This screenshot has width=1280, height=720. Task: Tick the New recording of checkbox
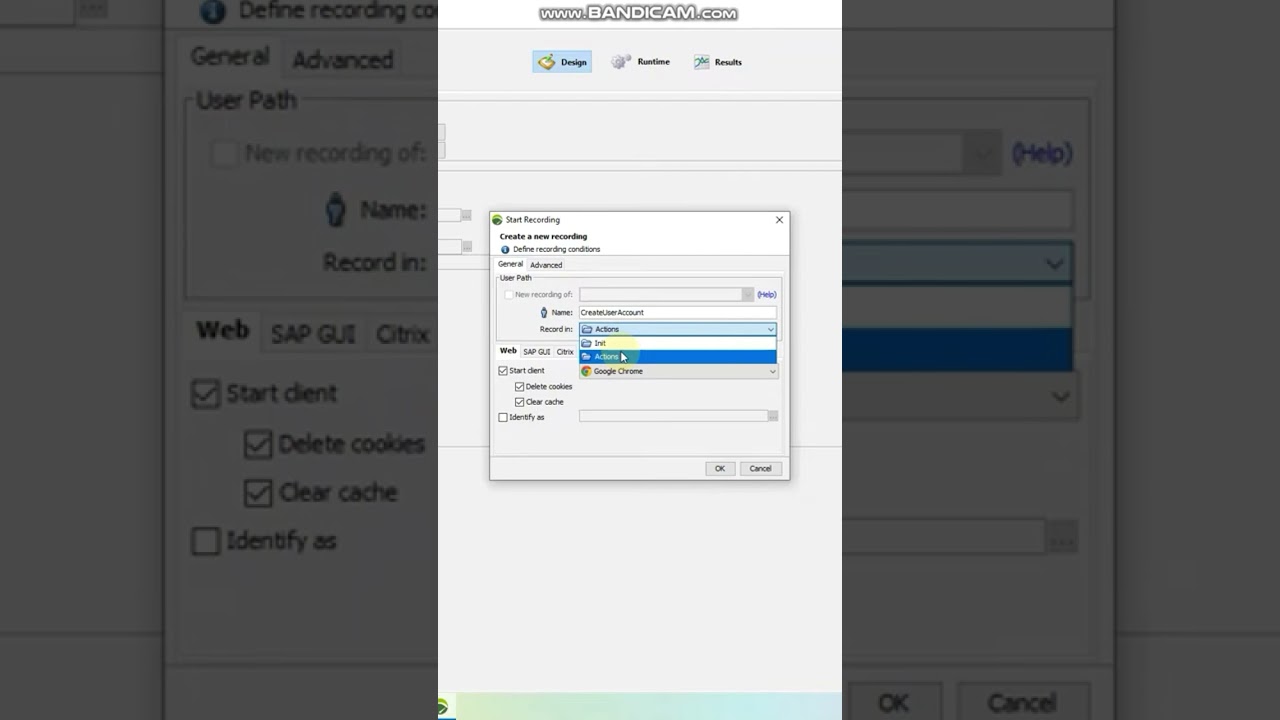(509, 295)
